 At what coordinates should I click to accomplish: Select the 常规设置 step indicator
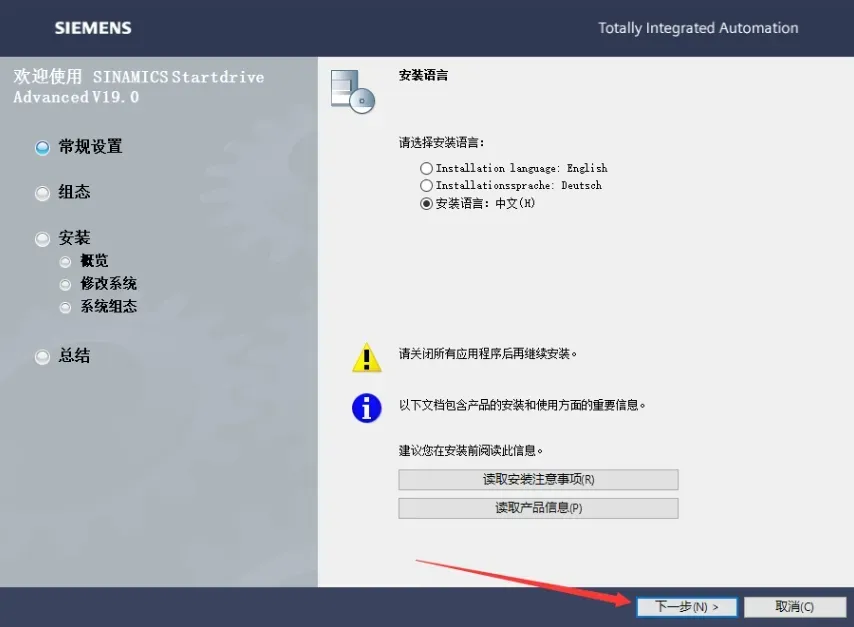(x=42, y=148)
